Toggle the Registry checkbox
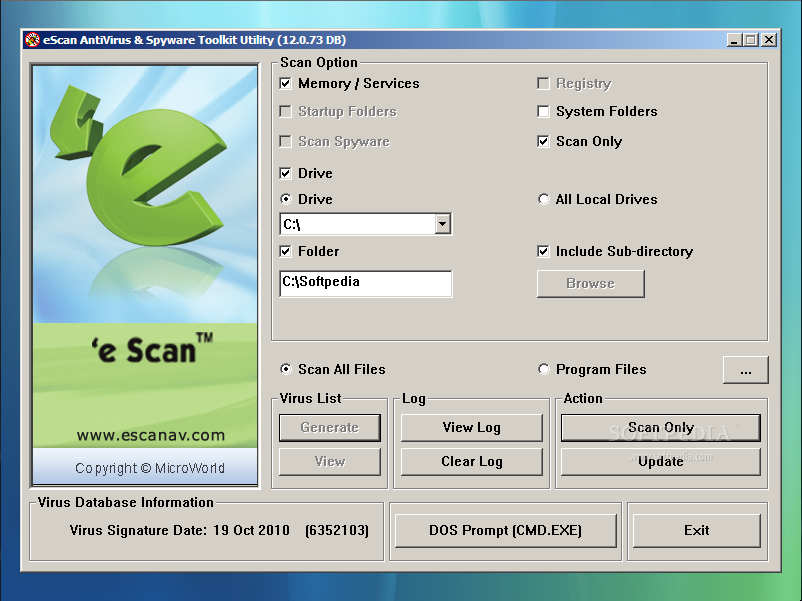 543,83
